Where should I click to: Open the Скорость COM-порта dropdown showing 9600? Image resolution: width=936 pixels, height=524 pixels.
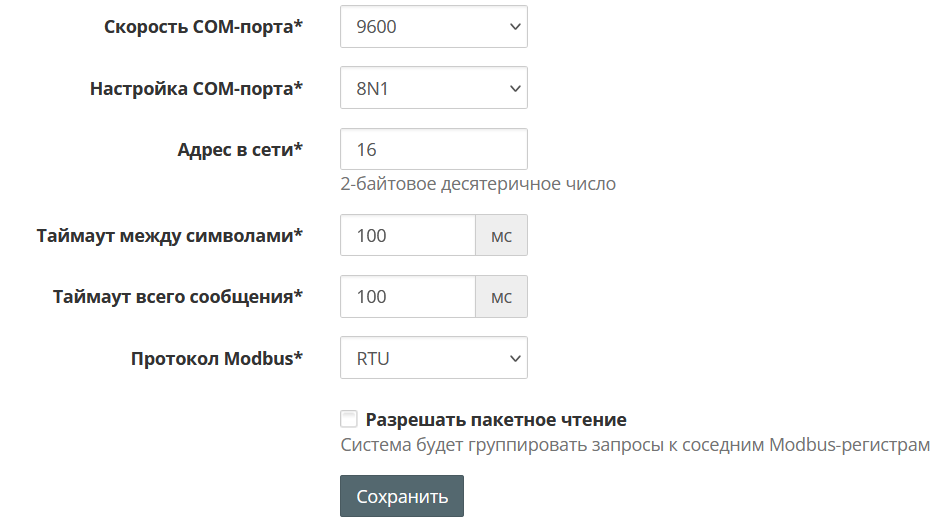pyautogui.click(x=432, y=27)
